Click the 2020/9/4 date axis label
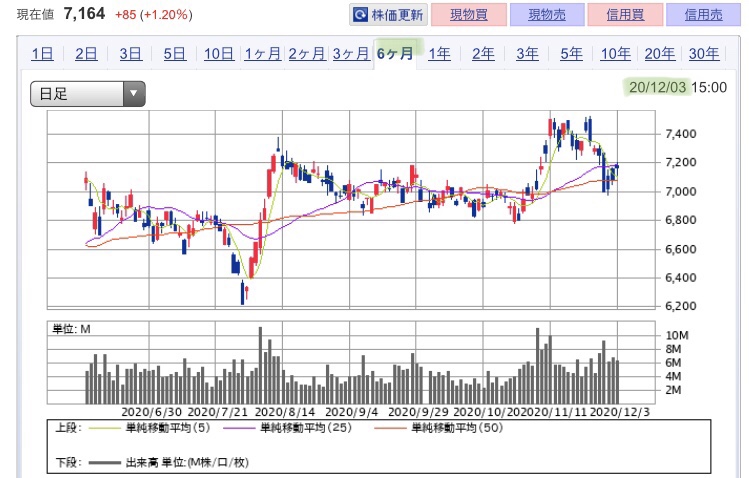 [351, 412]
